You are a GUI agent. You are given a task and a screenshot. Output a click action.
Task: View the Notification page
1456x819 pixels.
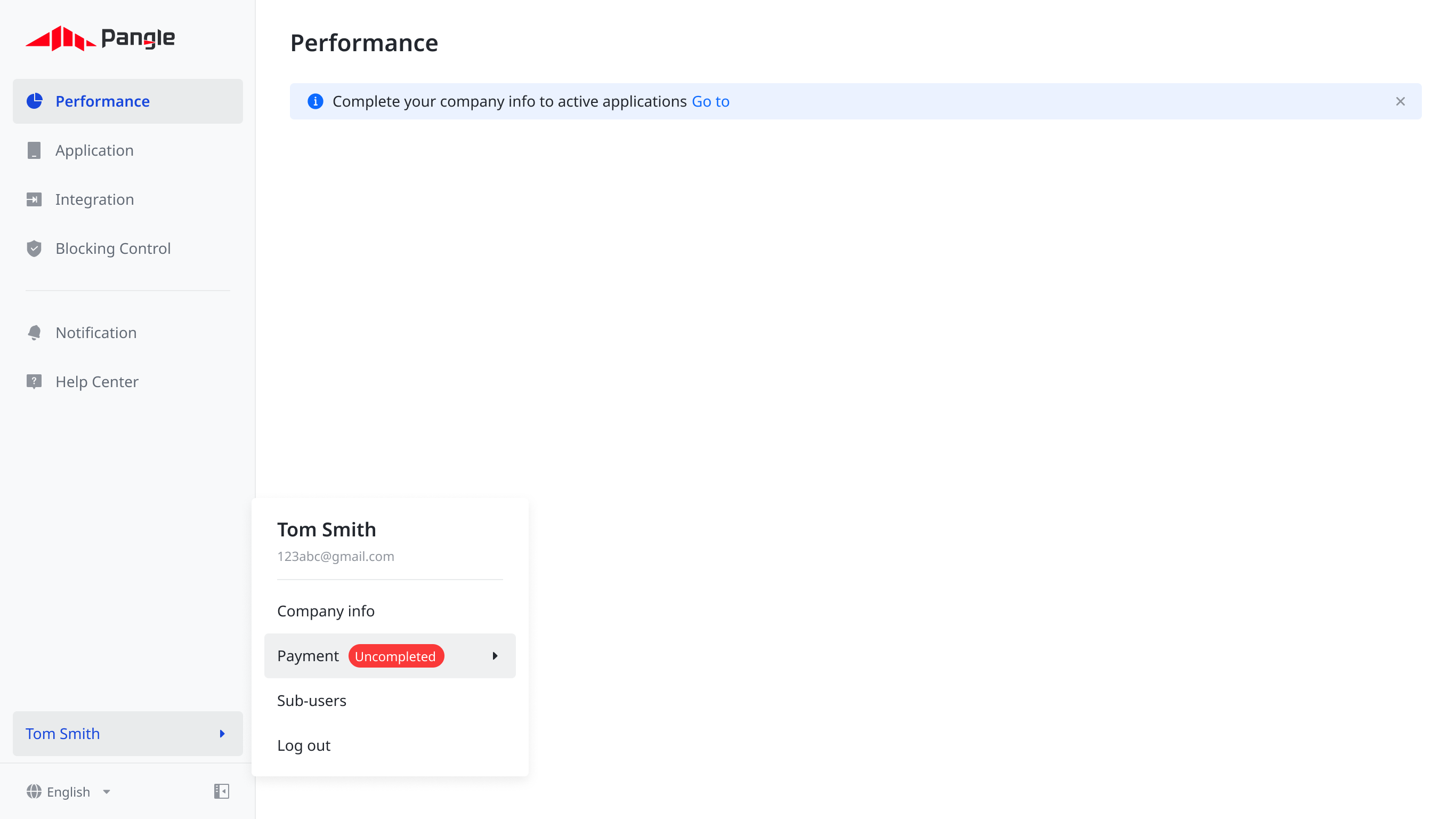coord(128,333)
